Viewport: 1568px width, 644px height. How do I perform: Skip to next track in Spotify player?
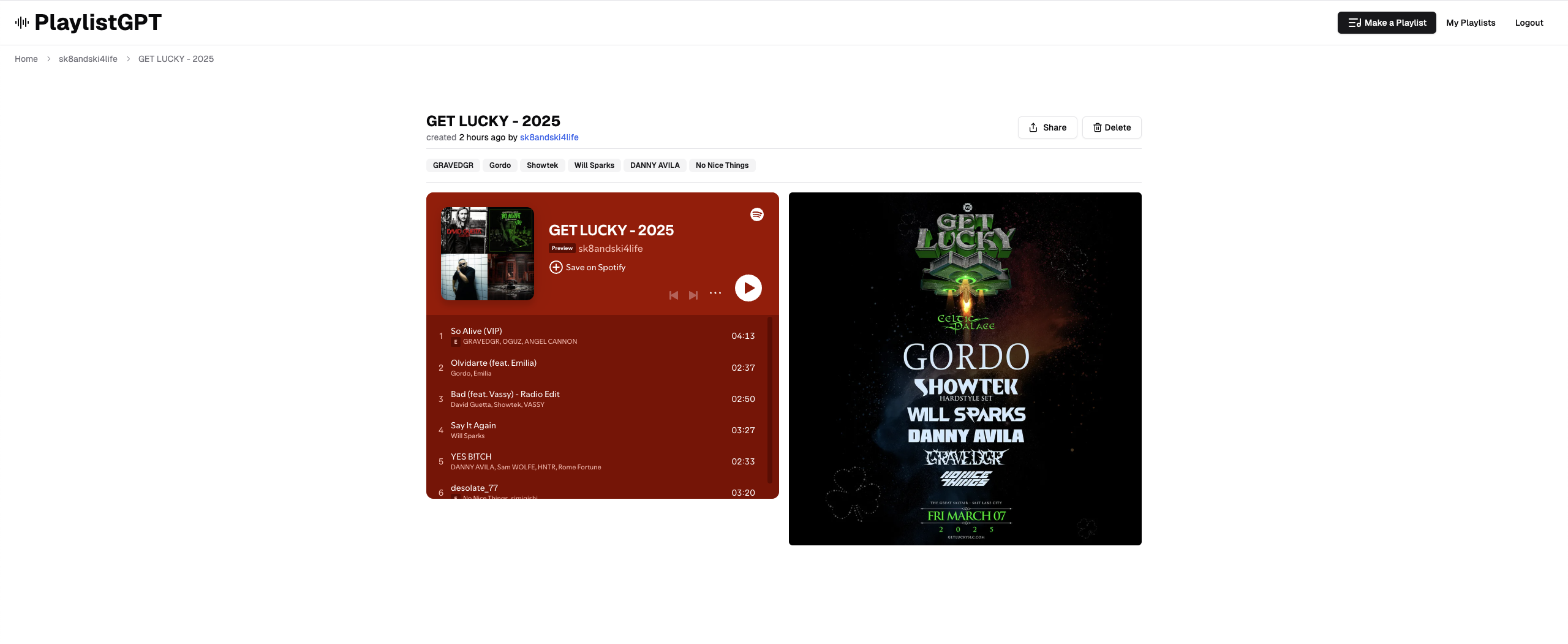point(693,295)
